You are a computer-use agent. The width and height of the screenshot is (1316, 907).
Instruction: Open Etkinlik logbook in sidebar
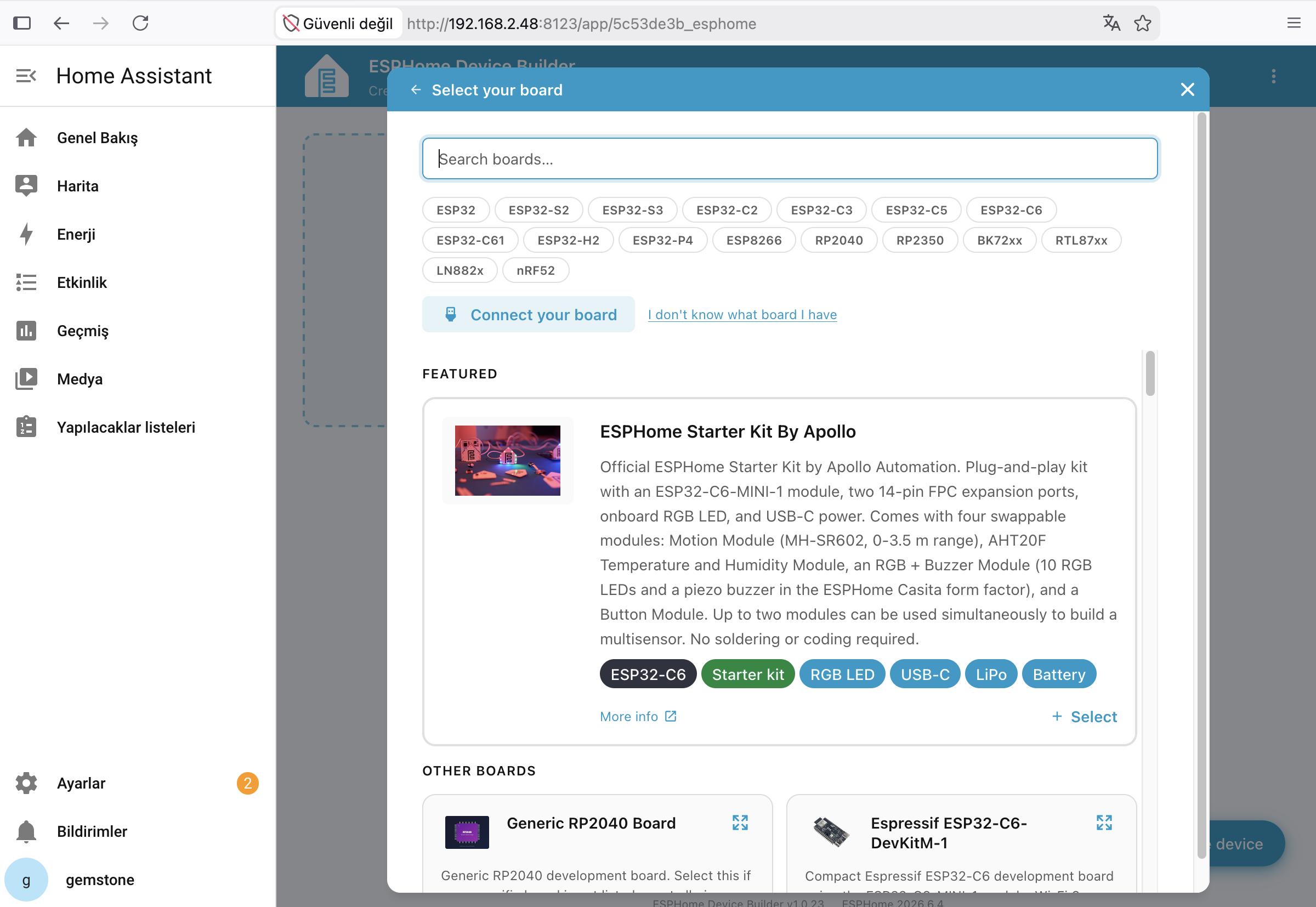point(138,282)
